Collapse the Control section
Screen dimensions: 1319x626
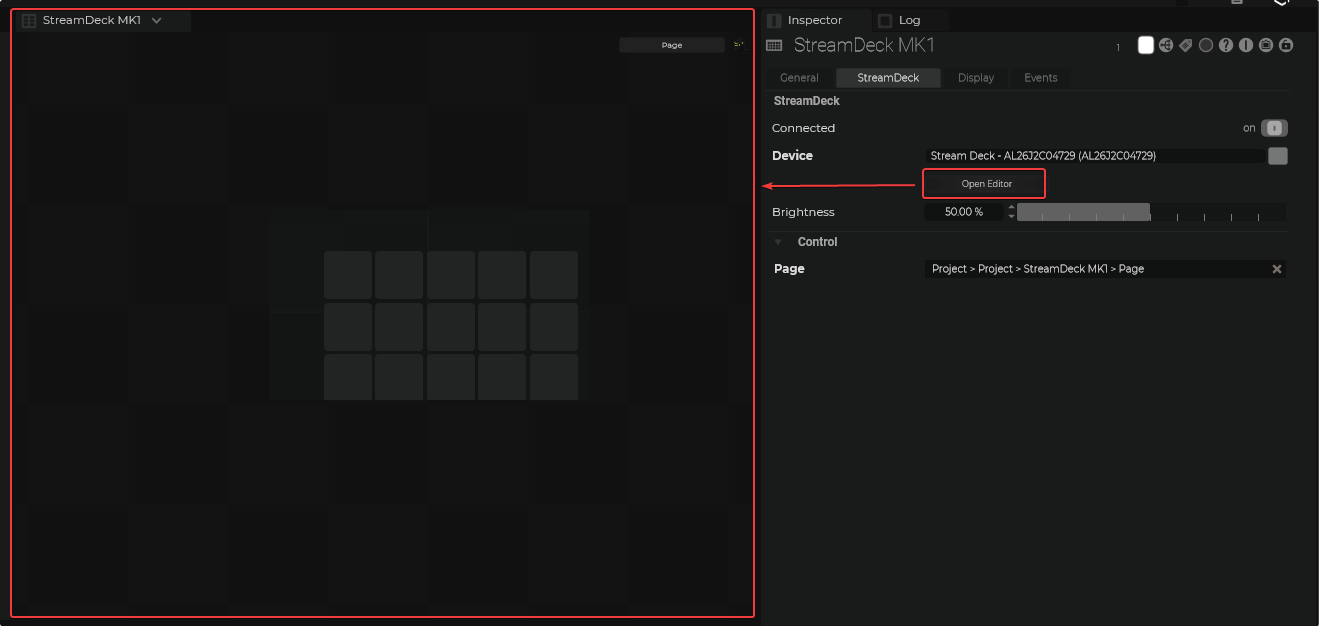pos(779,242)
